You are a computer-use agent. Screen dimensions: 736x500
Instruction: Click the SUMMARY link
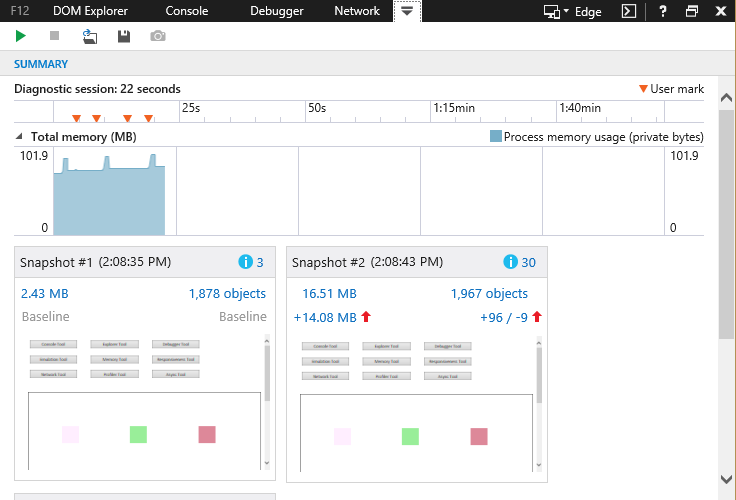41,64
